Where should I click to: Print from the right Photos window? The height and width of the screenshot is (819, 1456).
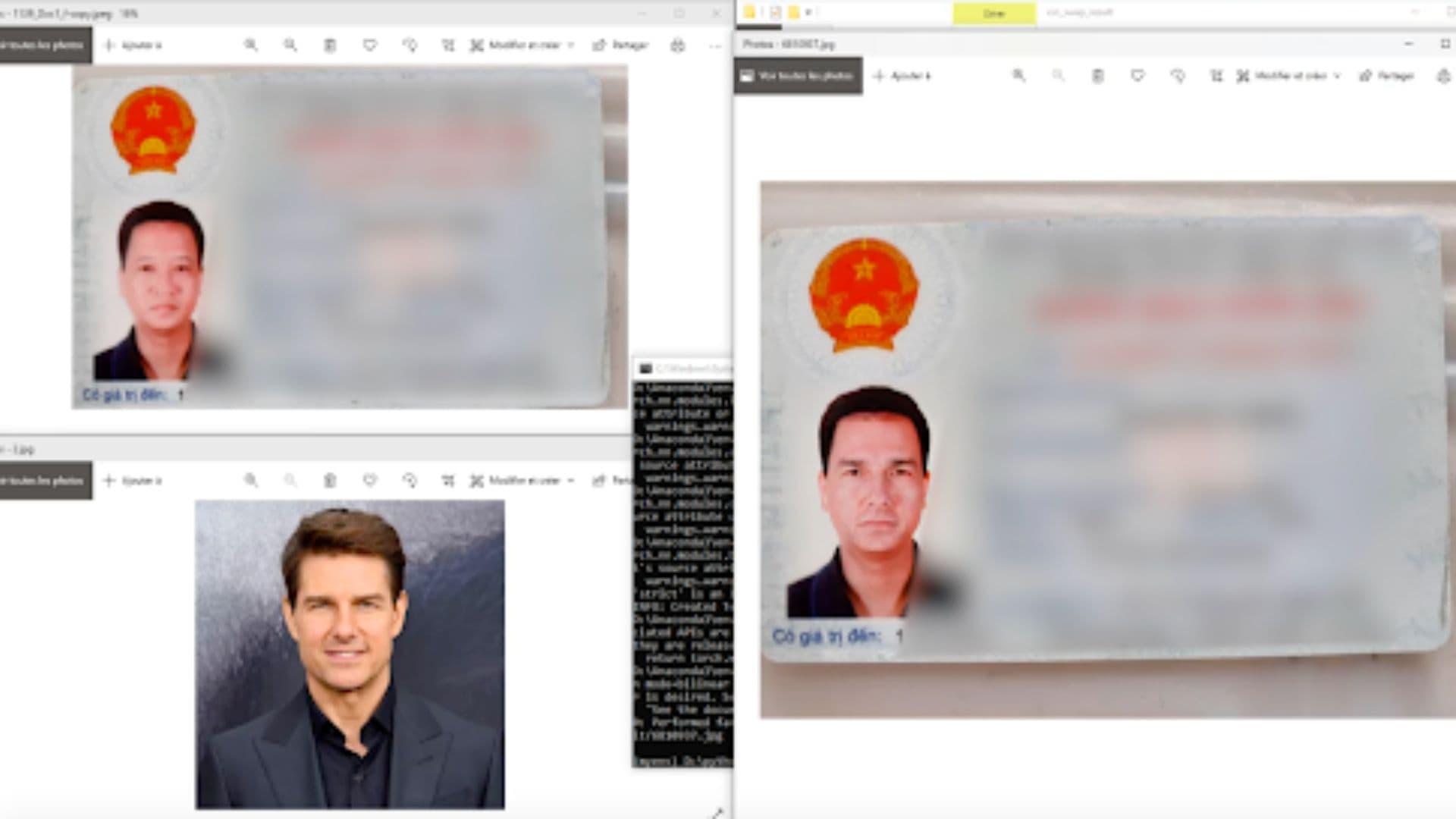pyautogui.click(x=1445, y=76)
